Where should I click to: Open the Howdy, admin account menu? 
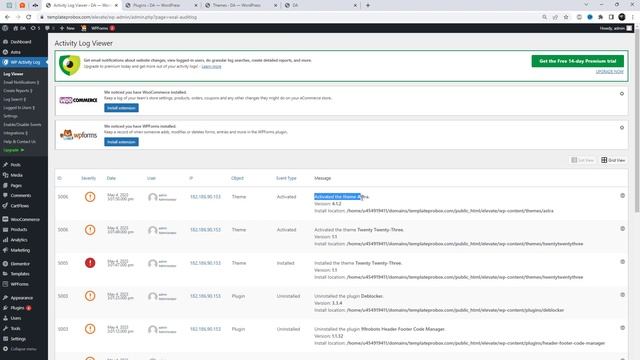(616, 28)
